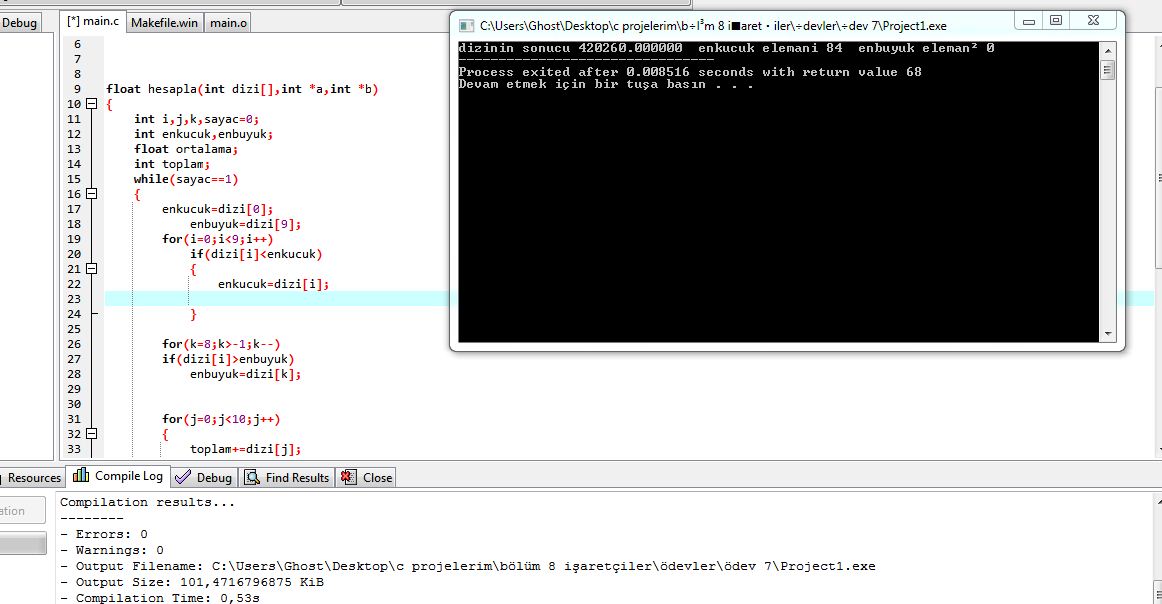Click the Close tab red icon
The image size is (1162, 604).
(348, 477)
